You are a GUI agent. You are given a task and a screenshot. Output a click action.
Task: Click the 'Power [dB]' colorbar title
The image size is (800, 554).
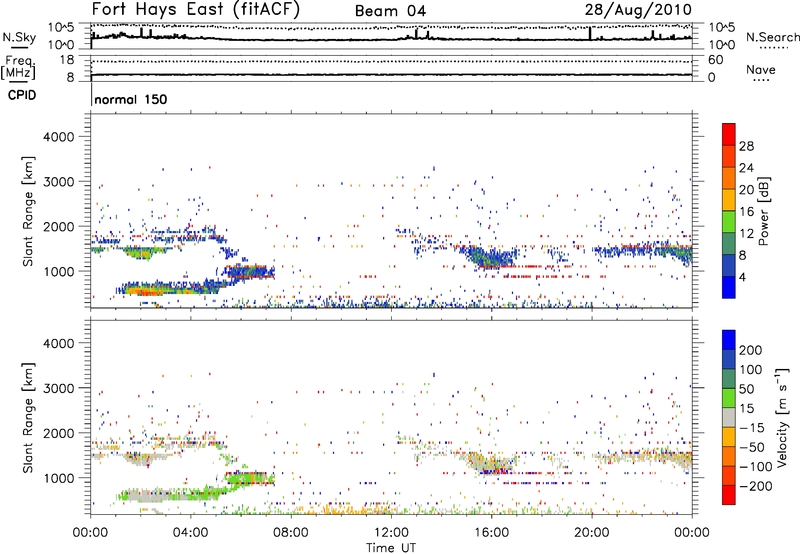(x=763, y=211)
